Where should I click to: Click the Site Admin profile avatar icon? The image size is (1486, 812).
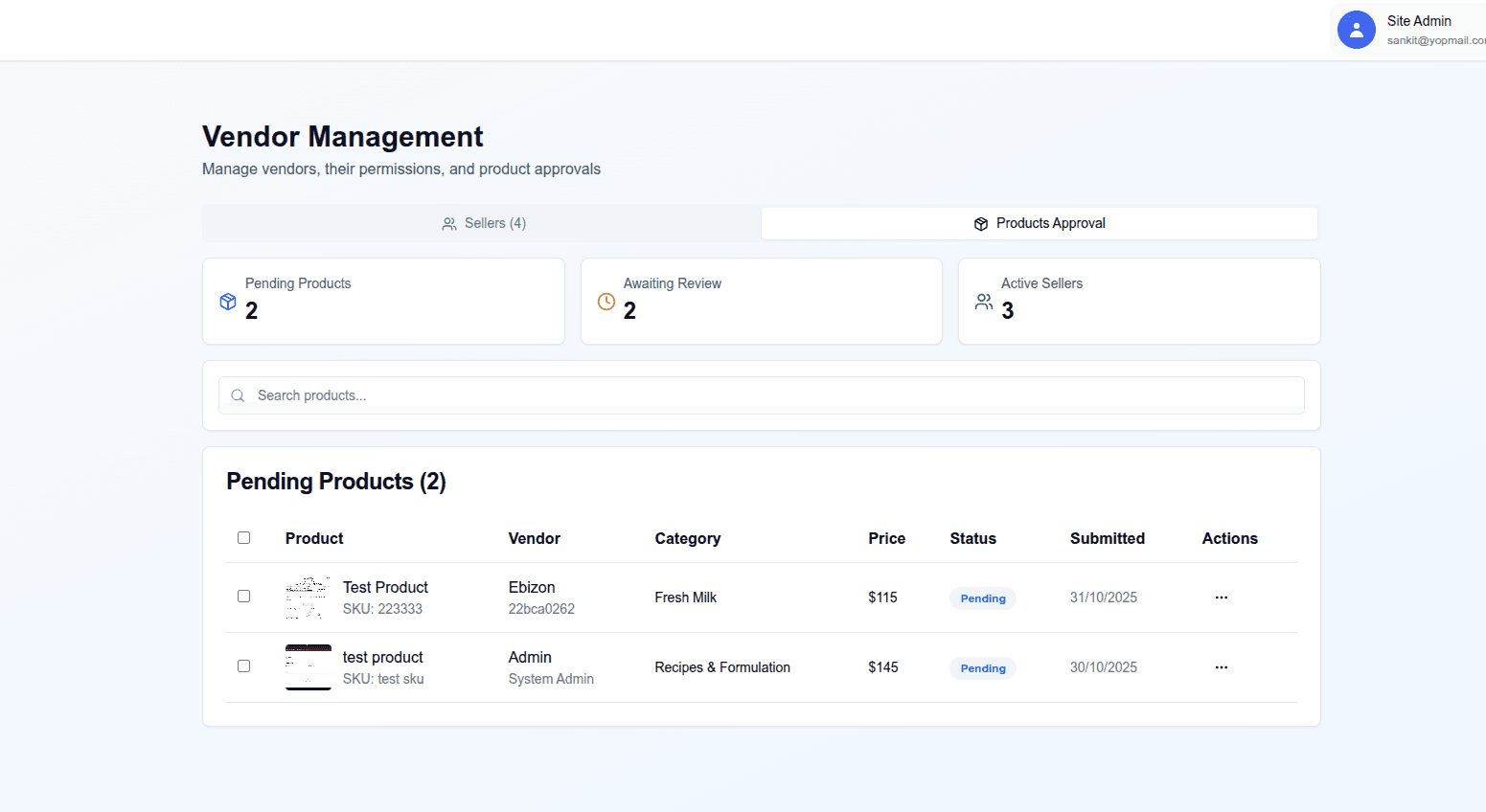(x=1356, y=30)
